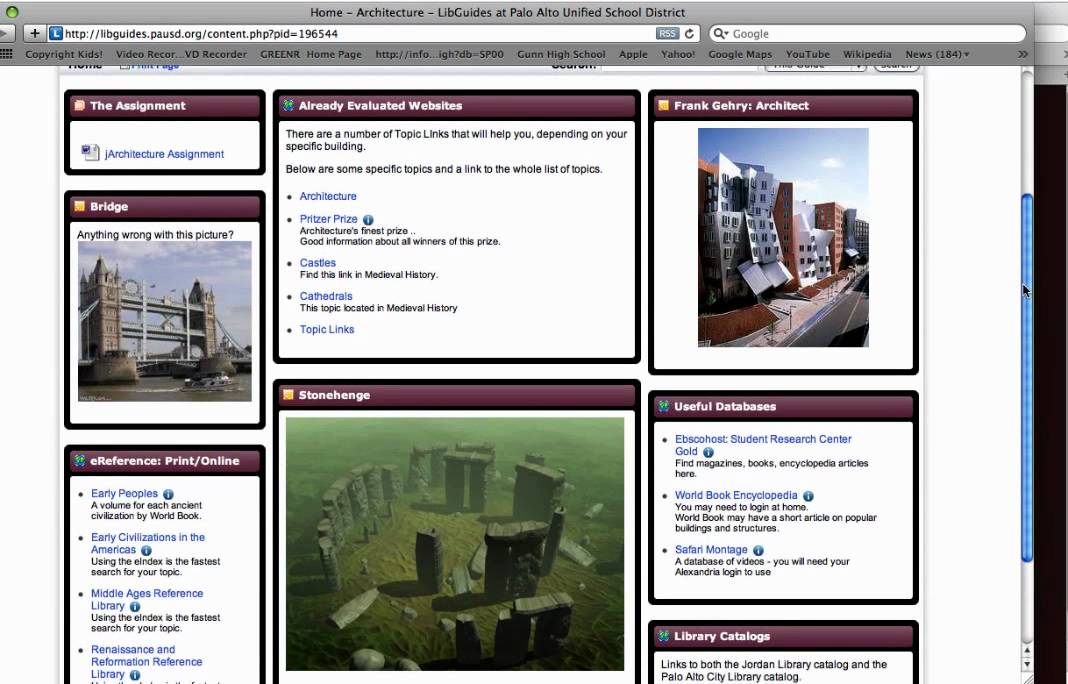Image resolution: width=1068 pixels, height=684 pixels.
Task: Open Early Civilizations in the Americas link
Action: [148, 544]
